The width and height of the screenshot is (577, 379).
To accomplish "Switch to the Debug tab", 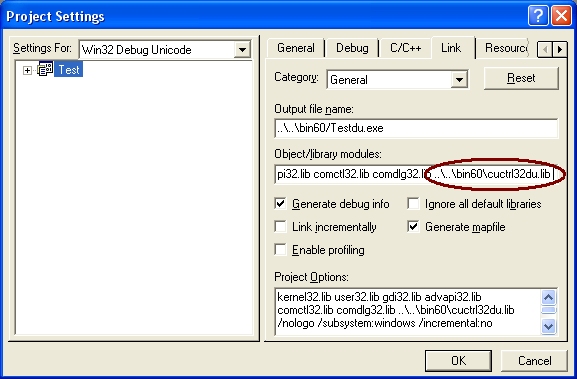I will (x=352, y=48).
